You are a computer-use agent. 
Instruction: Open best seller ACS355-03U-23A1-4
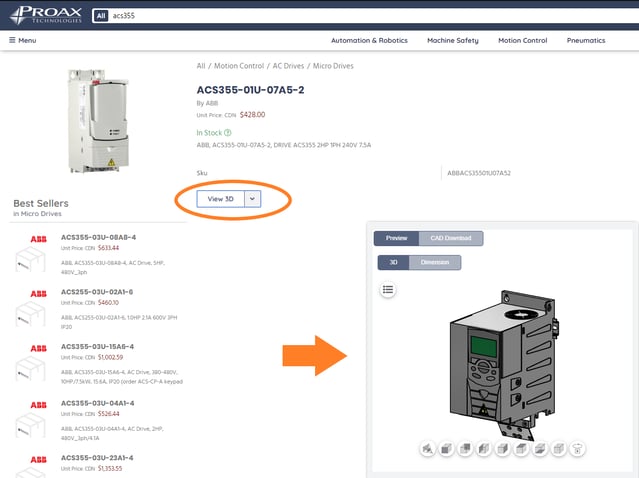[97, 458]
